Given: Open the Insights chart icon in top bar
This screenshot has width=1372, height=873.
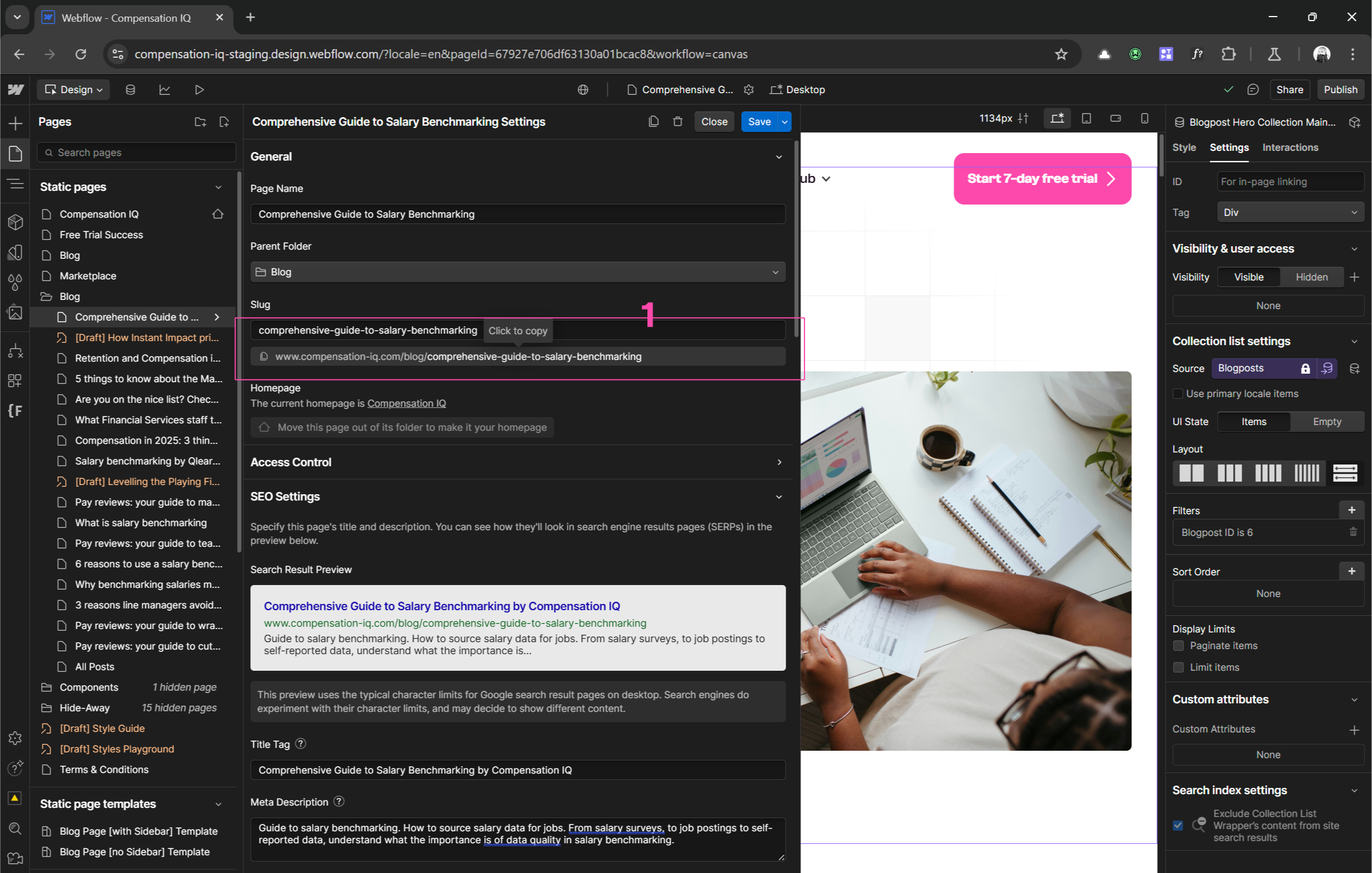Looking at the screenshot, I should 165,90.
